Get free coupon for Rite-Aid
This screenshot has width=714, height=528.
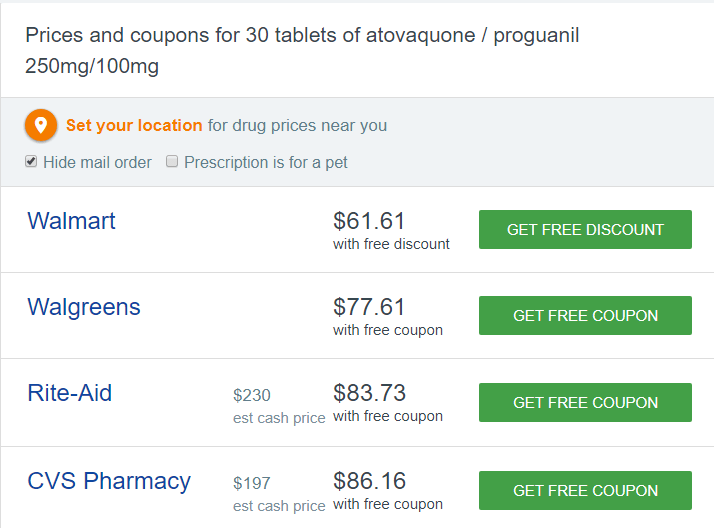(x=585, y=402)
